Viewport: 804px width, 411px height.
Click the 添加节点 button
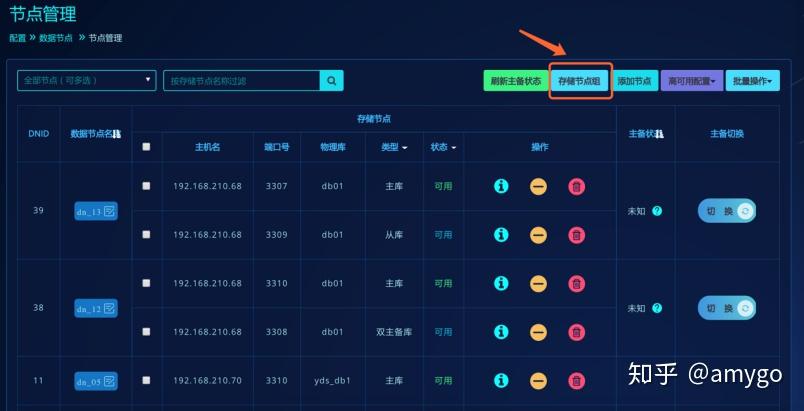(635, 80)
